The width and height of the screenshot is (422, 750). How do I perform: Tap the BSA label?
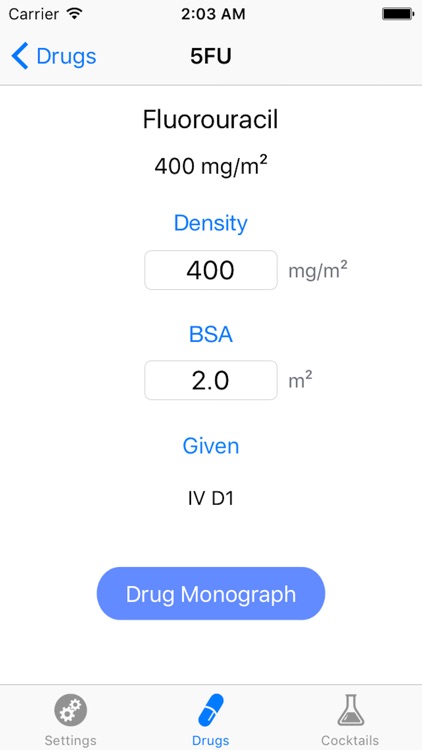211,334
